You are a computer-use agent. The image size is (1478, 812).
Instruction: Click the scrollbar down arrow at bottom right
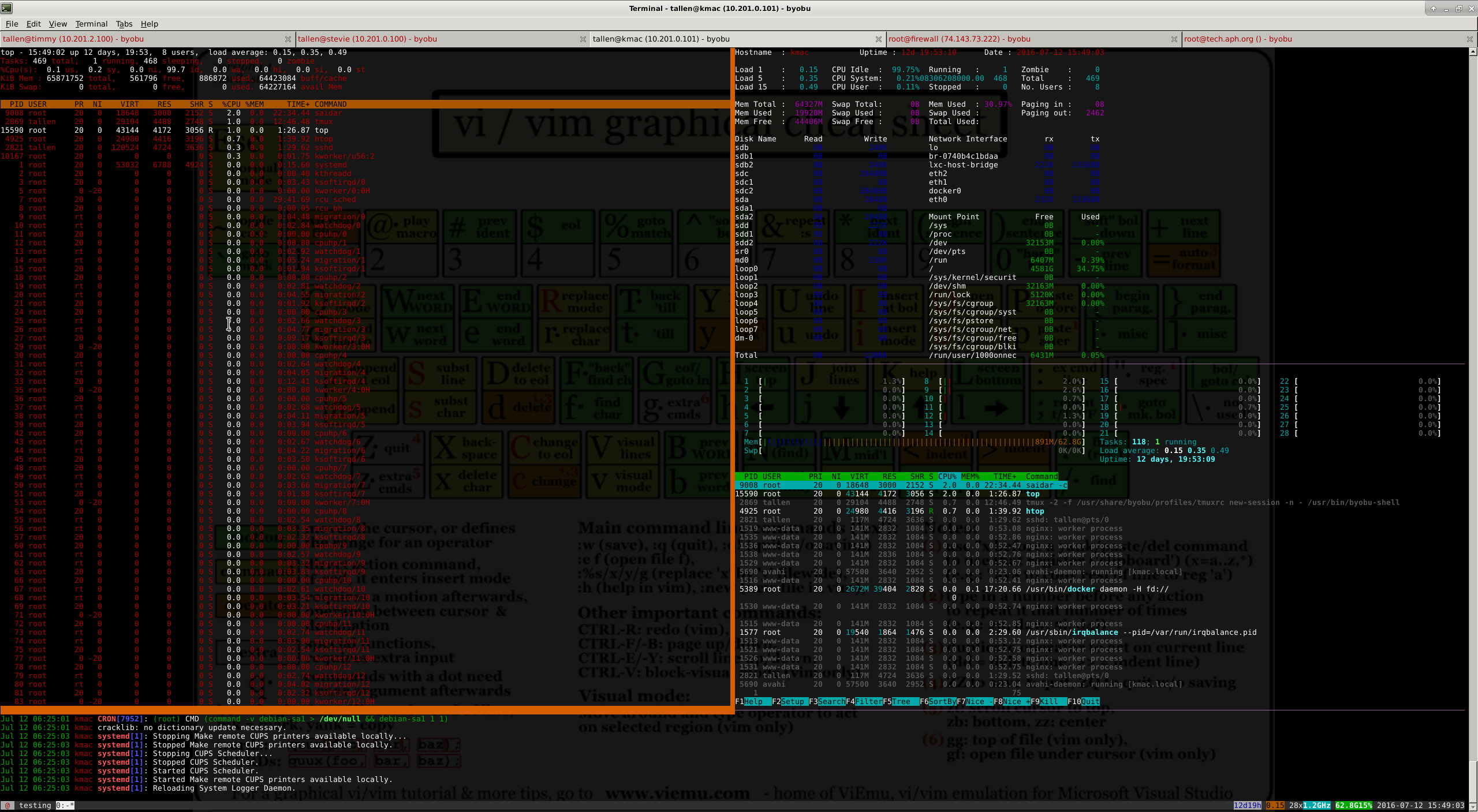[1473, 806]
